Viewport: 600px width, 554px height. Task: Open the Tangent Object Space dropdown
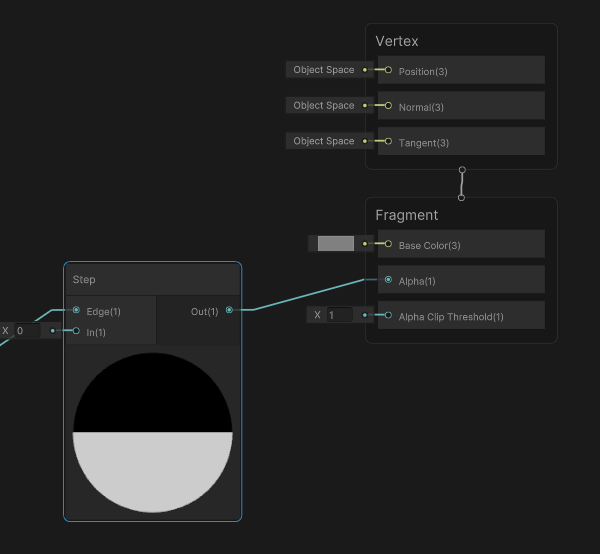324,142
